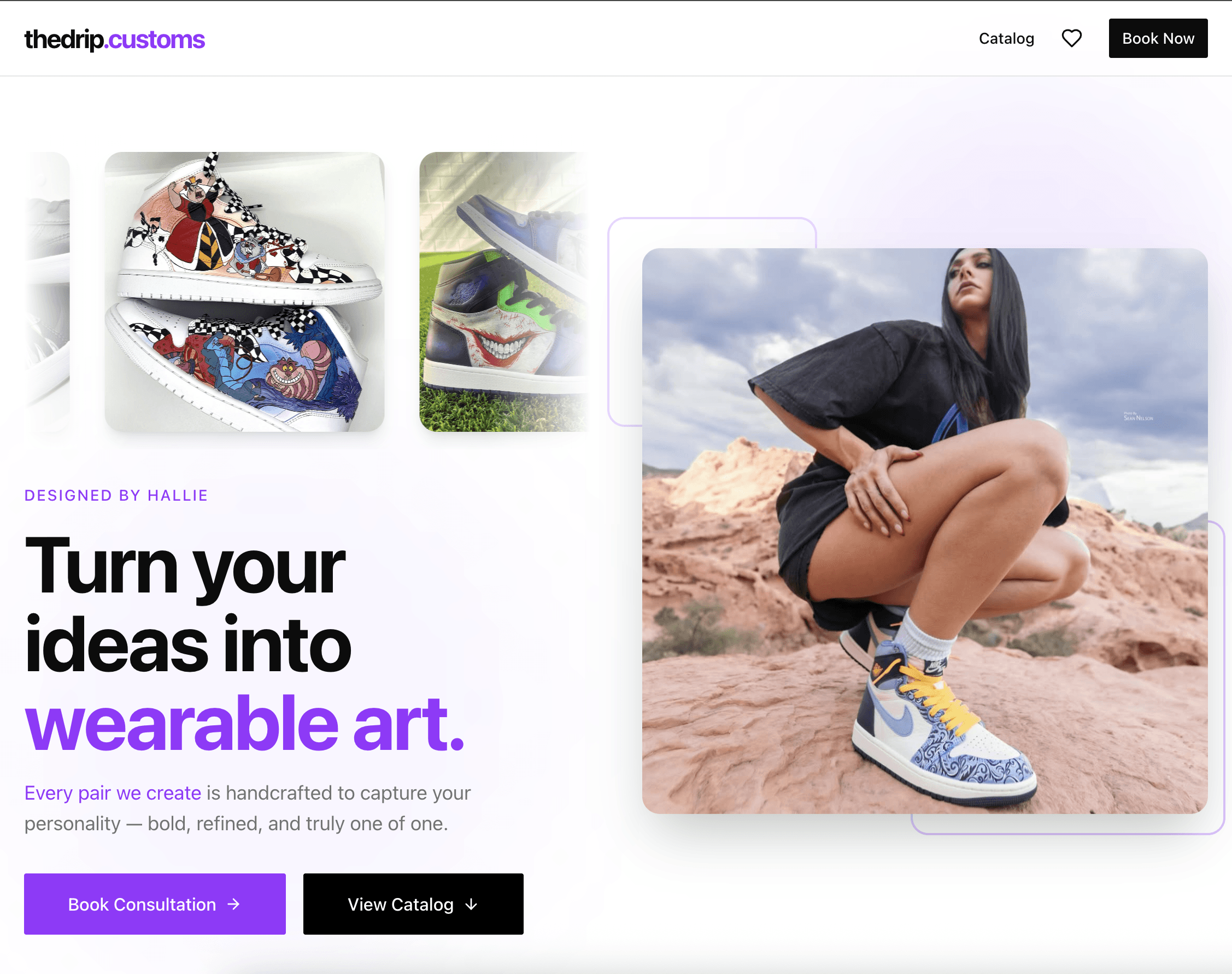Click the Turn your ideas headline
Viewport: 1232px width, 974px height.
(x=187, y=606)
